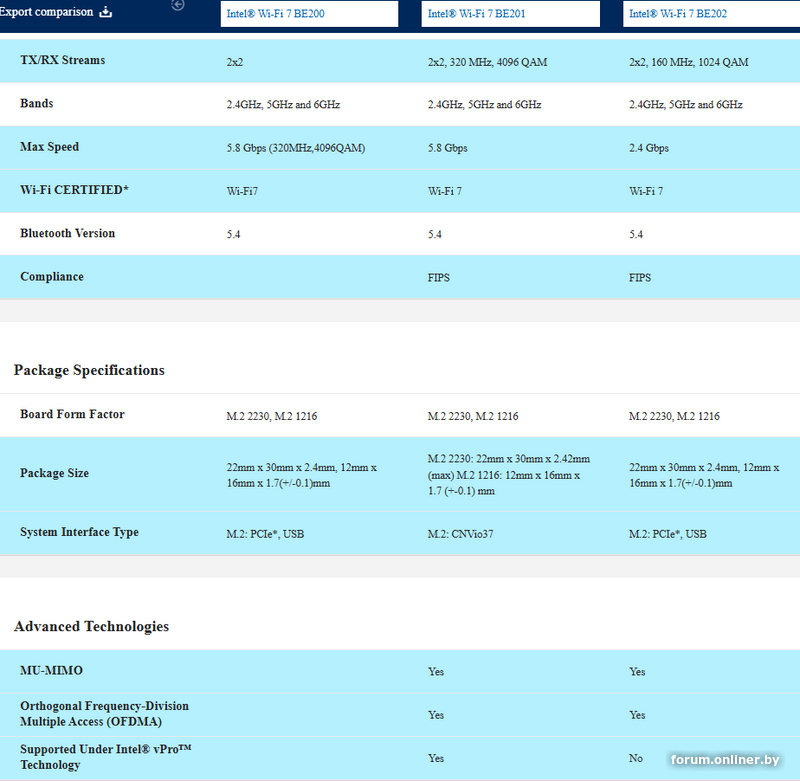Click the Advanced Technologies section heading
Viewport: 800px width, 781px height.
91,627
